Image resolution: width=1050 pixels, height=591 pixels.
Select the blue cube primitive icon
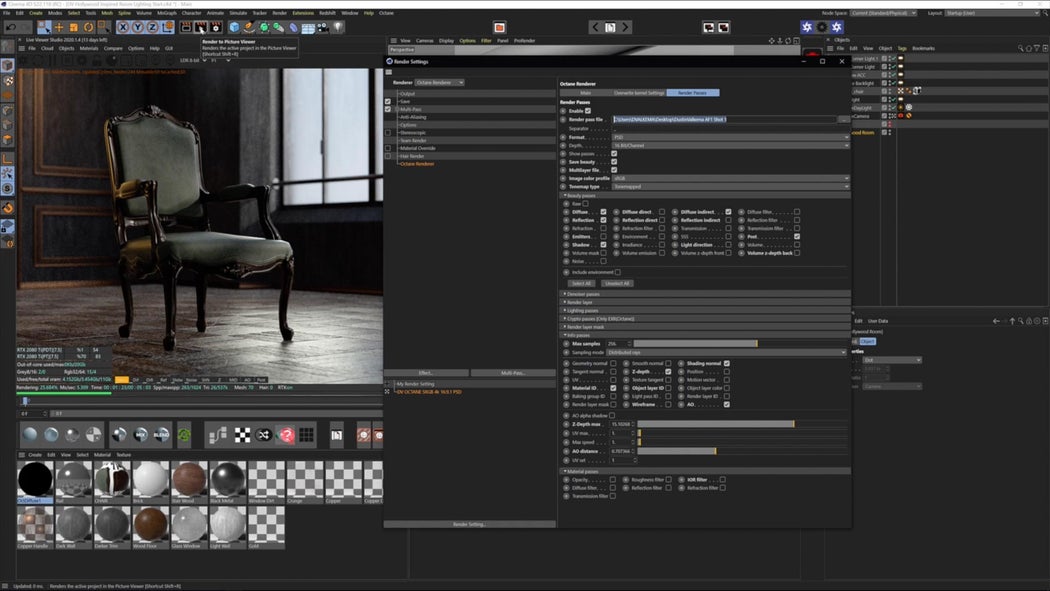click(234, 28)
